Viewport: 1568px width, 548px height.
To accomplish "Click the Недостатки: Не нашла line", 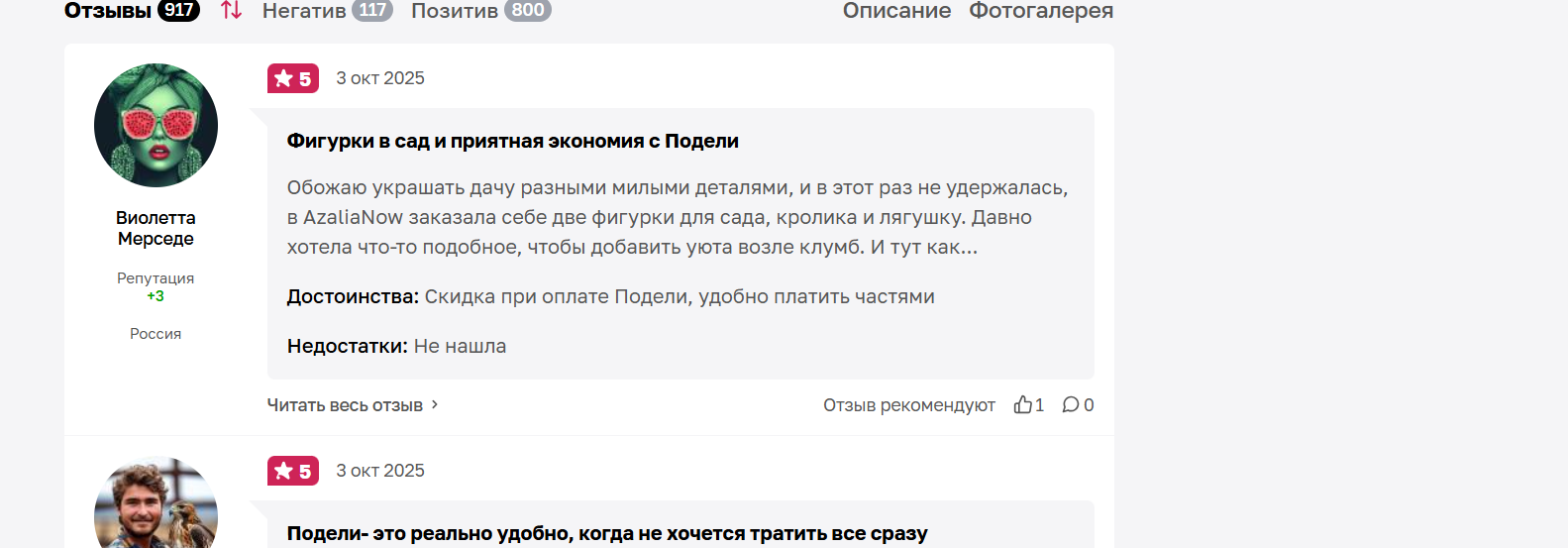I will [396, 346].
